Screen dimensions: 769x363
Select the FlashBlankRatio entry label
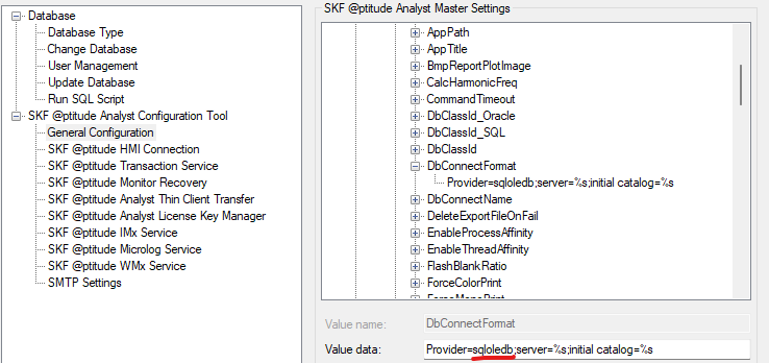click(x=466, y=266)
